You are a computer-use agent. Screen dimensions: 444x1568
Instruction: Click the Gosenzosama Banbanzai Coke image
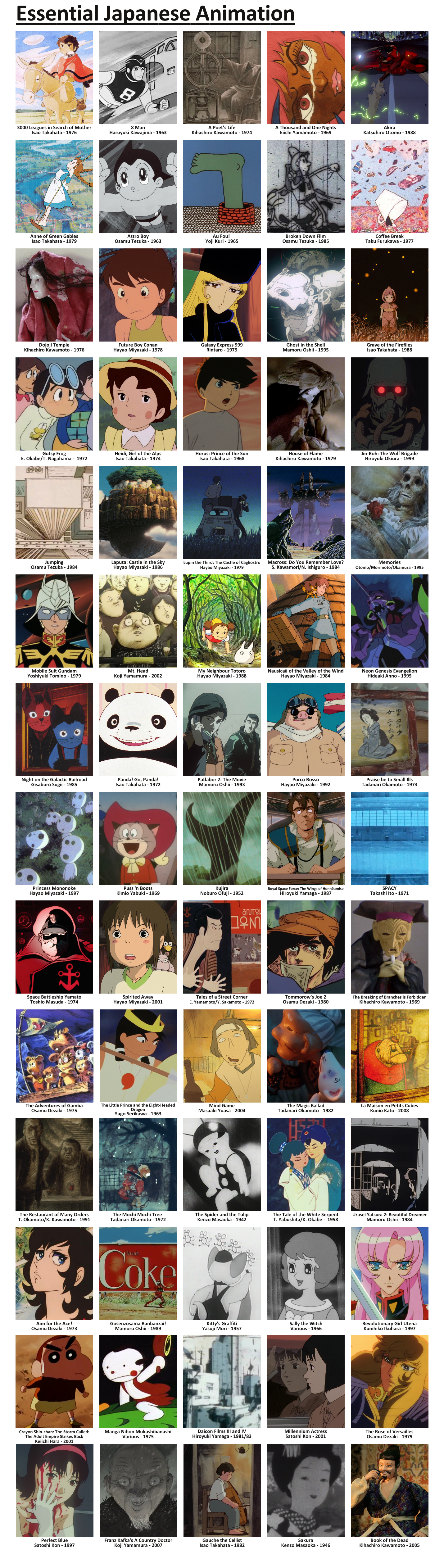138,1273
